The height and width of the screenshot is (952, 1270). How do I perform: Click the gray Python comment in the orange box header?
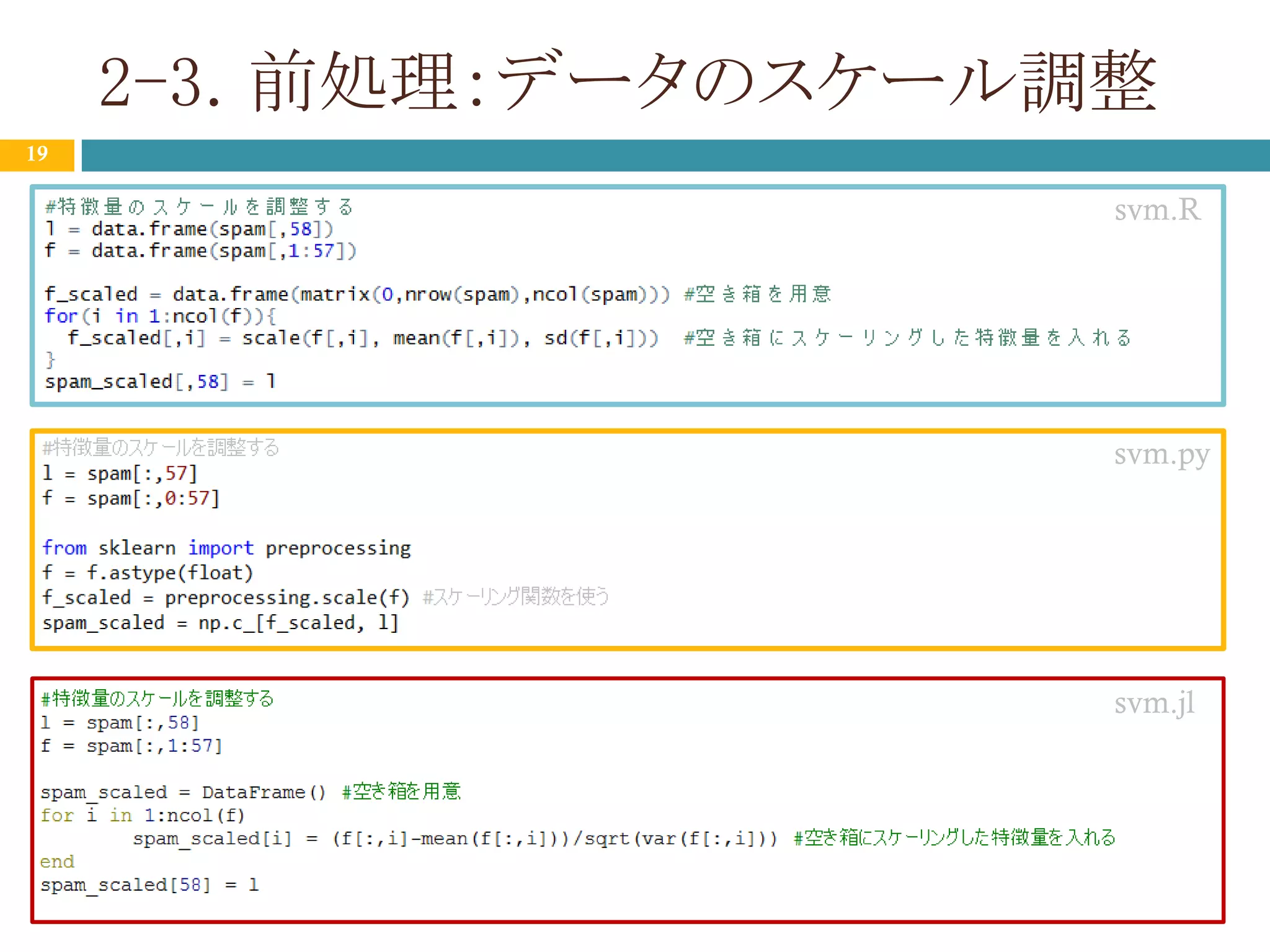[x=161, y=447]
